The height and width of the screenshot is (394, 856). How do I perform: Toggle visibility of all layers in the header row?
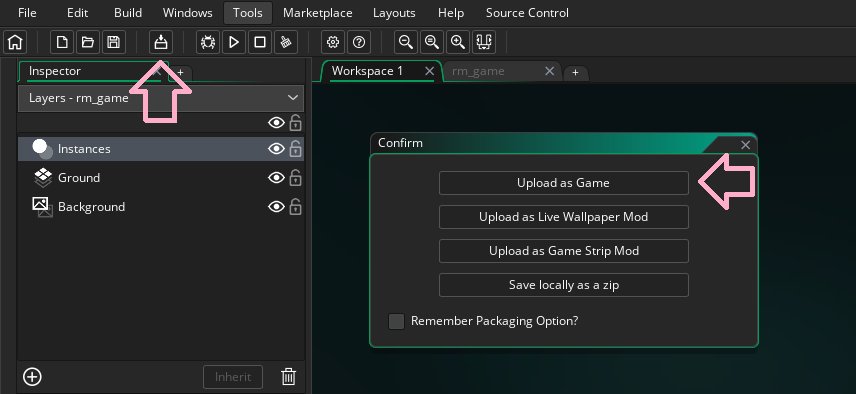[x=276, y=123]
